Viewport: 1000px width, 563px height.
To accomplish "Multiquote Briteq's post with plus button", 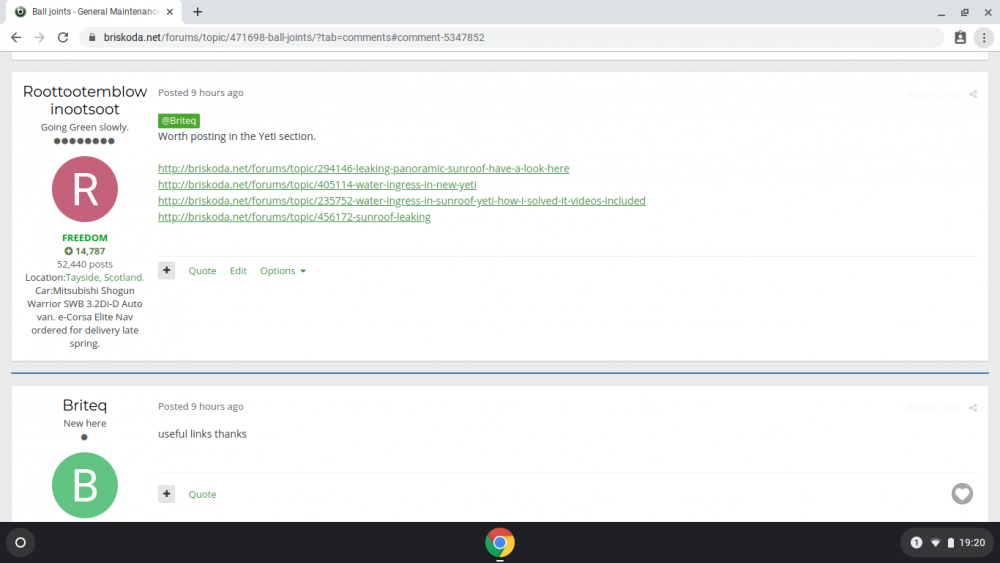I will [166, 494].
